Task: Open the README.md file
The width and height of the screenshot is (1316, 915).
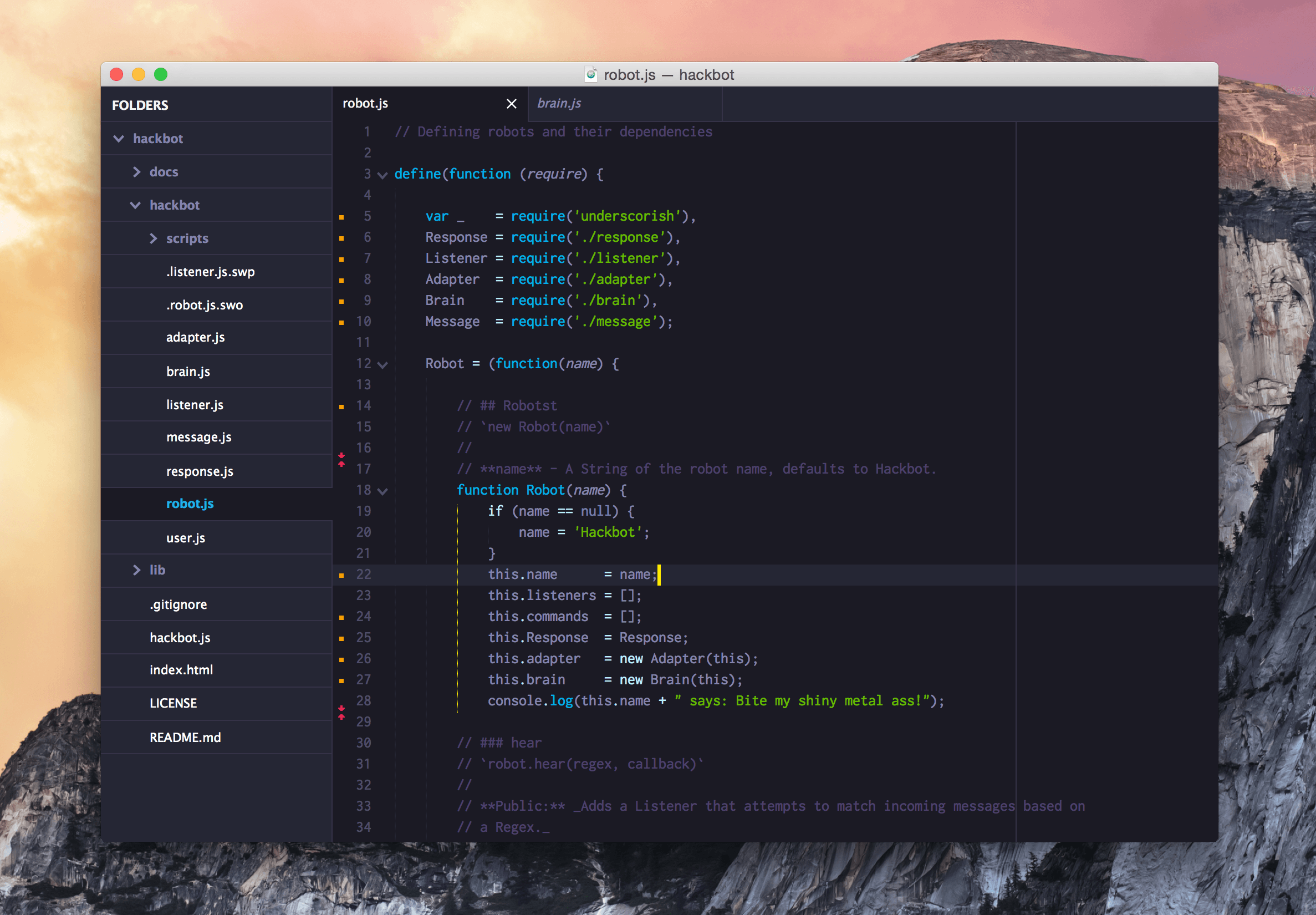Action: tap(185, 738)
